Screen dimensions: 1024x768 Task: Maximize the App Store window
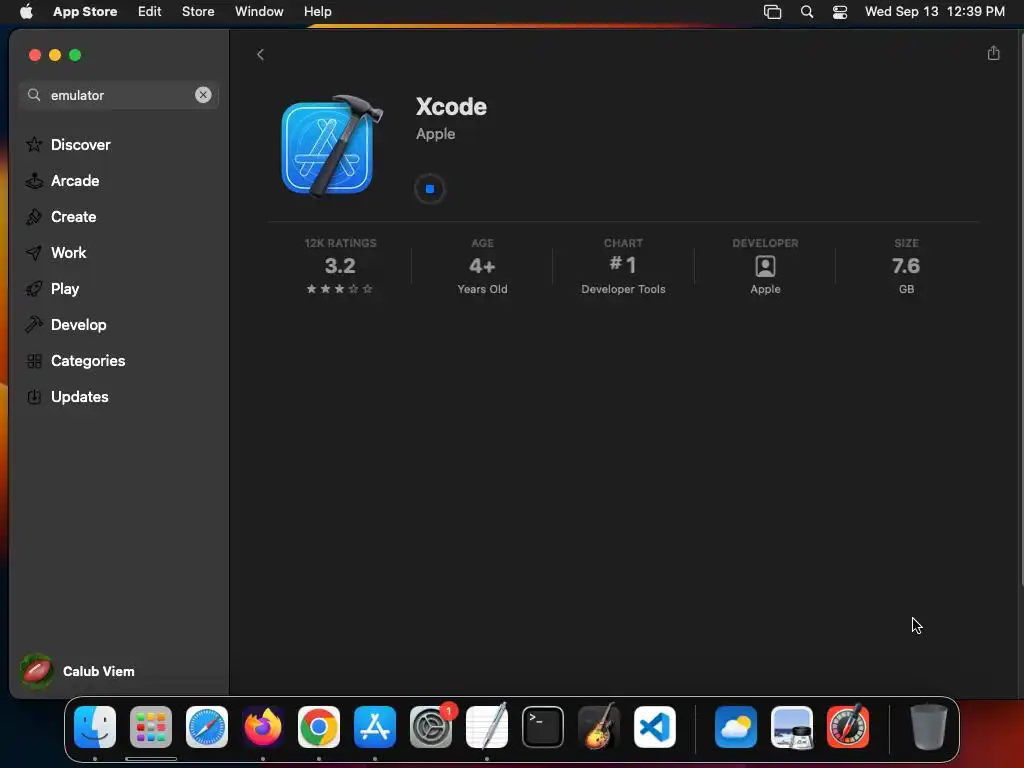[75, 55]
